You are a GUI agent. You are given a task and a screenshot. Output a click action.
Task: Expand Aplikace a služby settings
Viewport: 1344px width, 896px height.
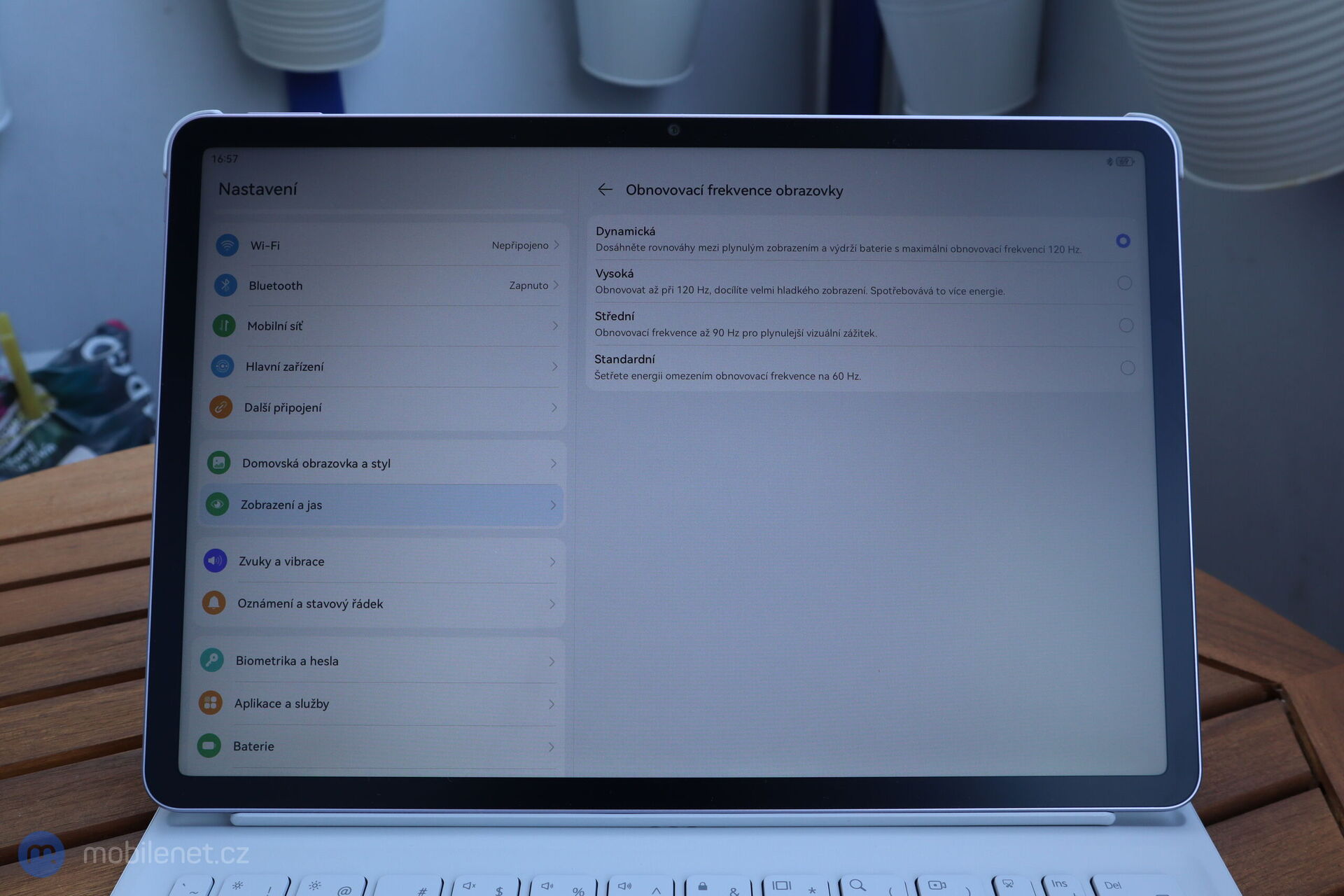554,703
